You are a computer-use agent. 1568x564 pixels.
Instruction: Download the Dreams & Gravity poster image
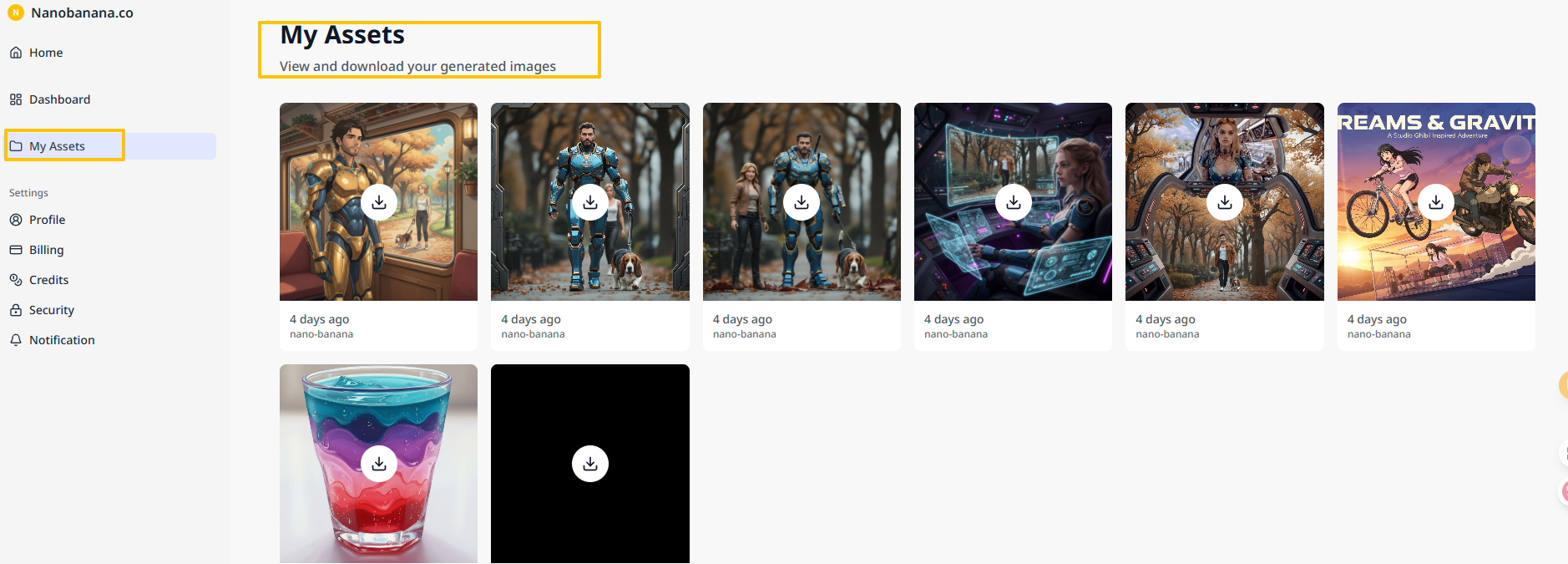pyautogui.click(x=1435, y=202)
